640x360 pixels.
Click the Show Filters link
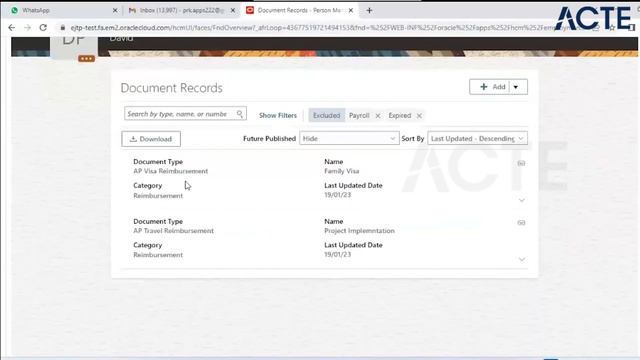(278, 116)
